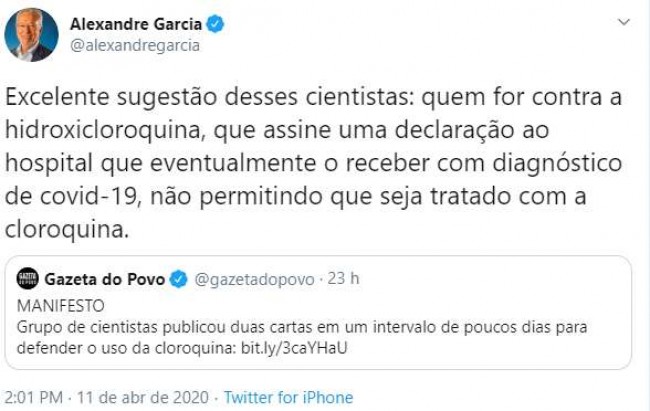Open the @alexandregarcia handle
The height and width of the screenshot is (411, 650).
point(134,45)
